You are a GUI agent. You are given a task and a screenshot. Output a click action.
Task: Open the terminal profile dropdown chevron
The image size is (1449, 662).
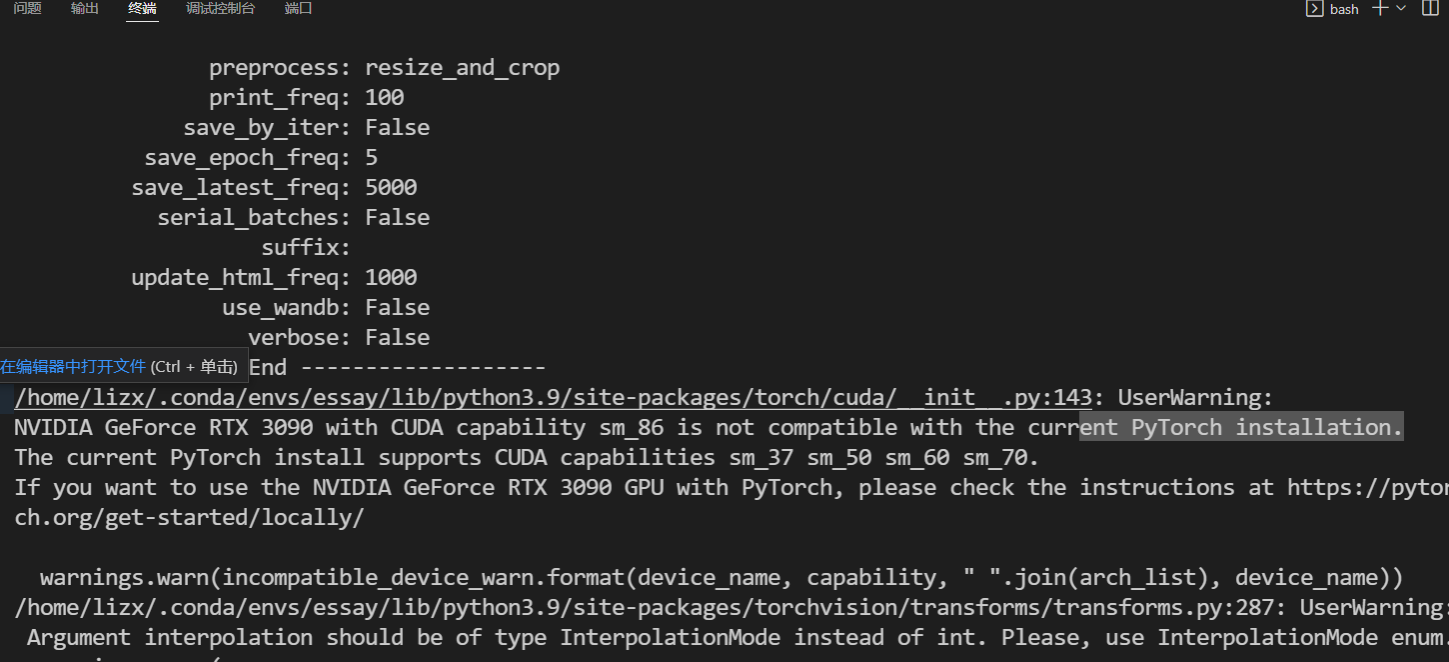tap(1401, 8)
